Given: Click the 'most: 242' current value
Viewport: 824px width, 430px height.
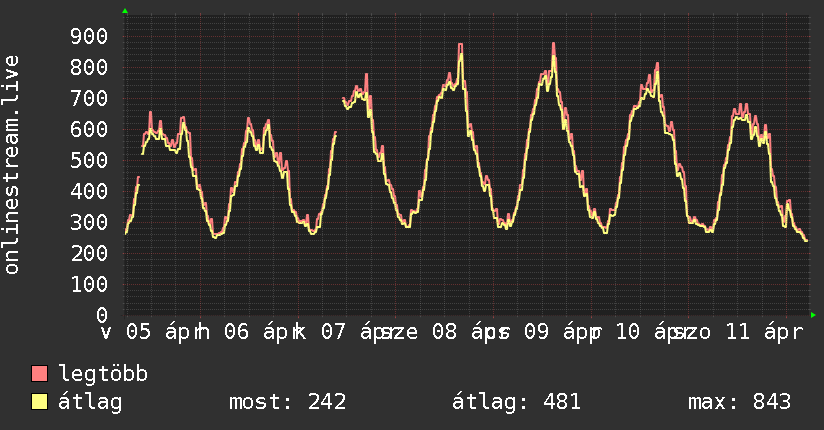Looking at the screenshot, I should 287,402.
